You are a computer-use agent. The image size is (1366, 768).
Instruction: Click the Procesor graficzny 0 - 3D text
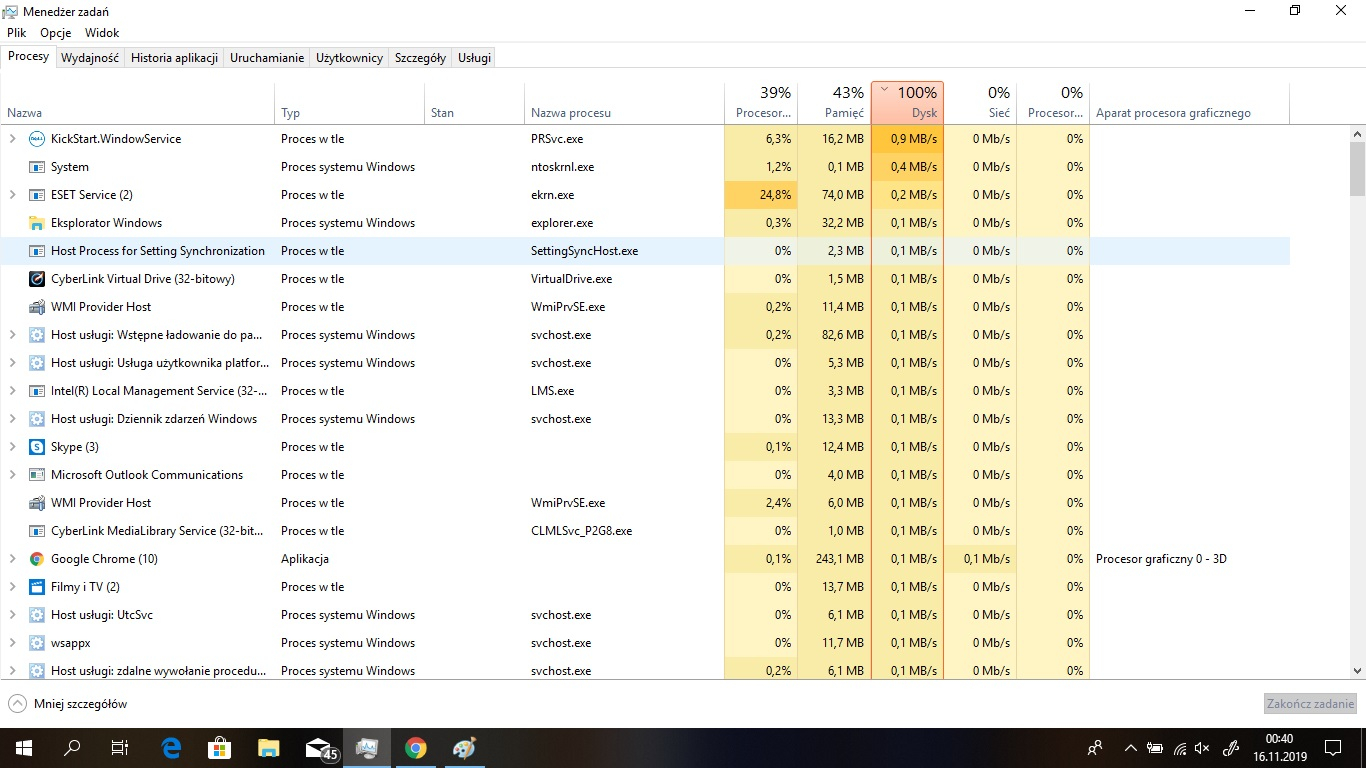[1161, 559]
